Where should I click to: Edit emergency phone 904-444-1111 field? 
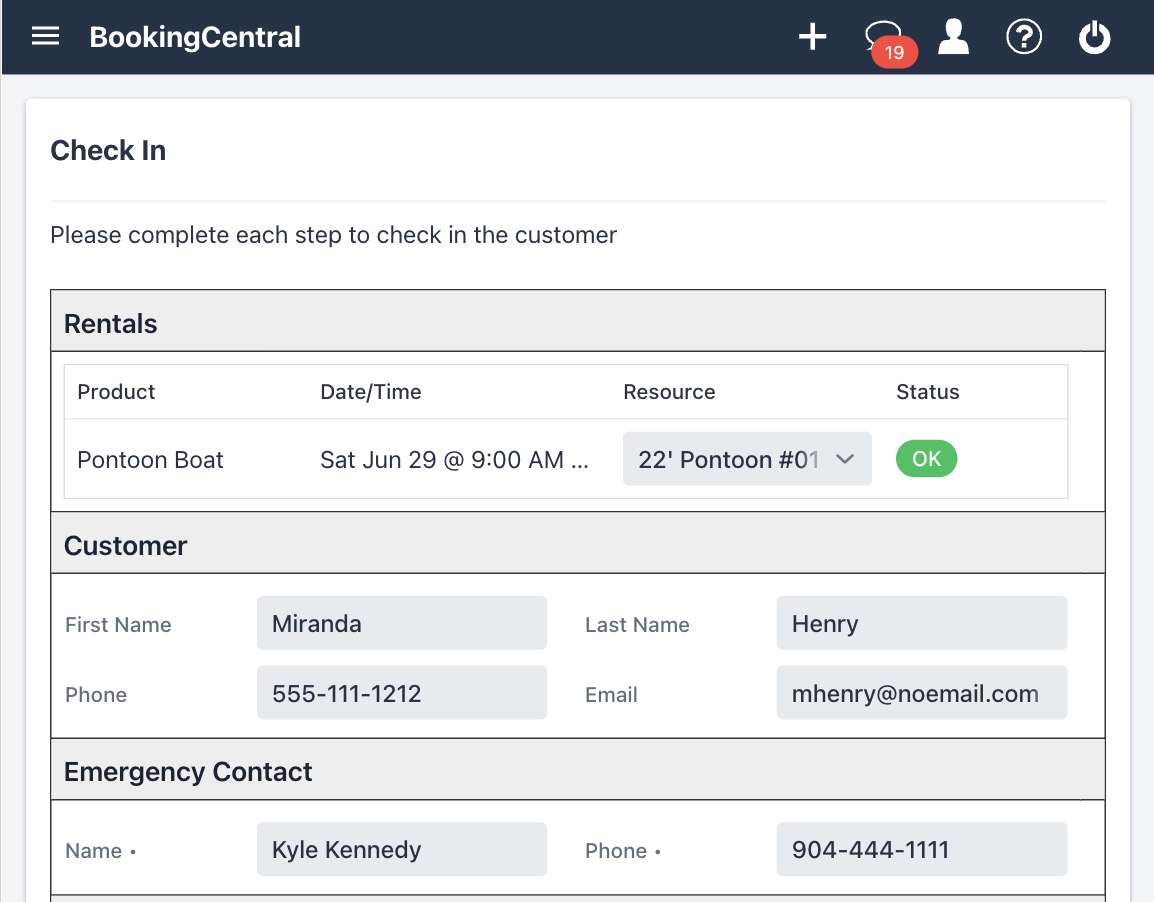point(921,849)
